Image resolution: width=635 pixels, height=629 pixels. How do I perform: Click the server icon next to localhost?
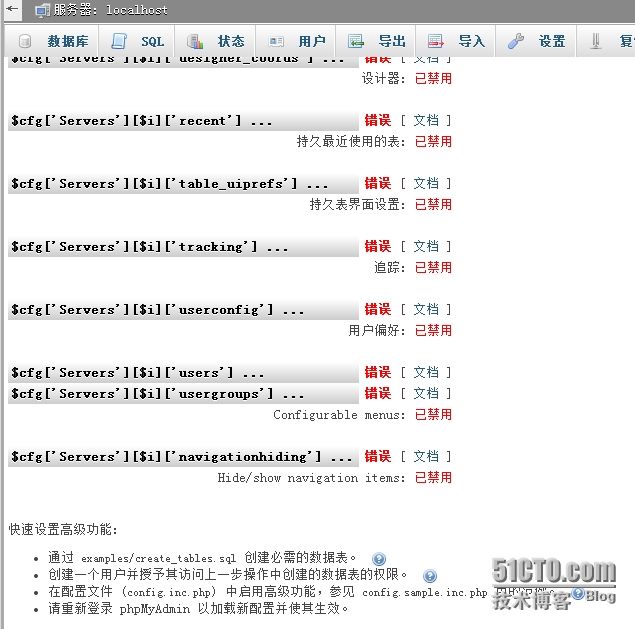click(x=42, y=10)
